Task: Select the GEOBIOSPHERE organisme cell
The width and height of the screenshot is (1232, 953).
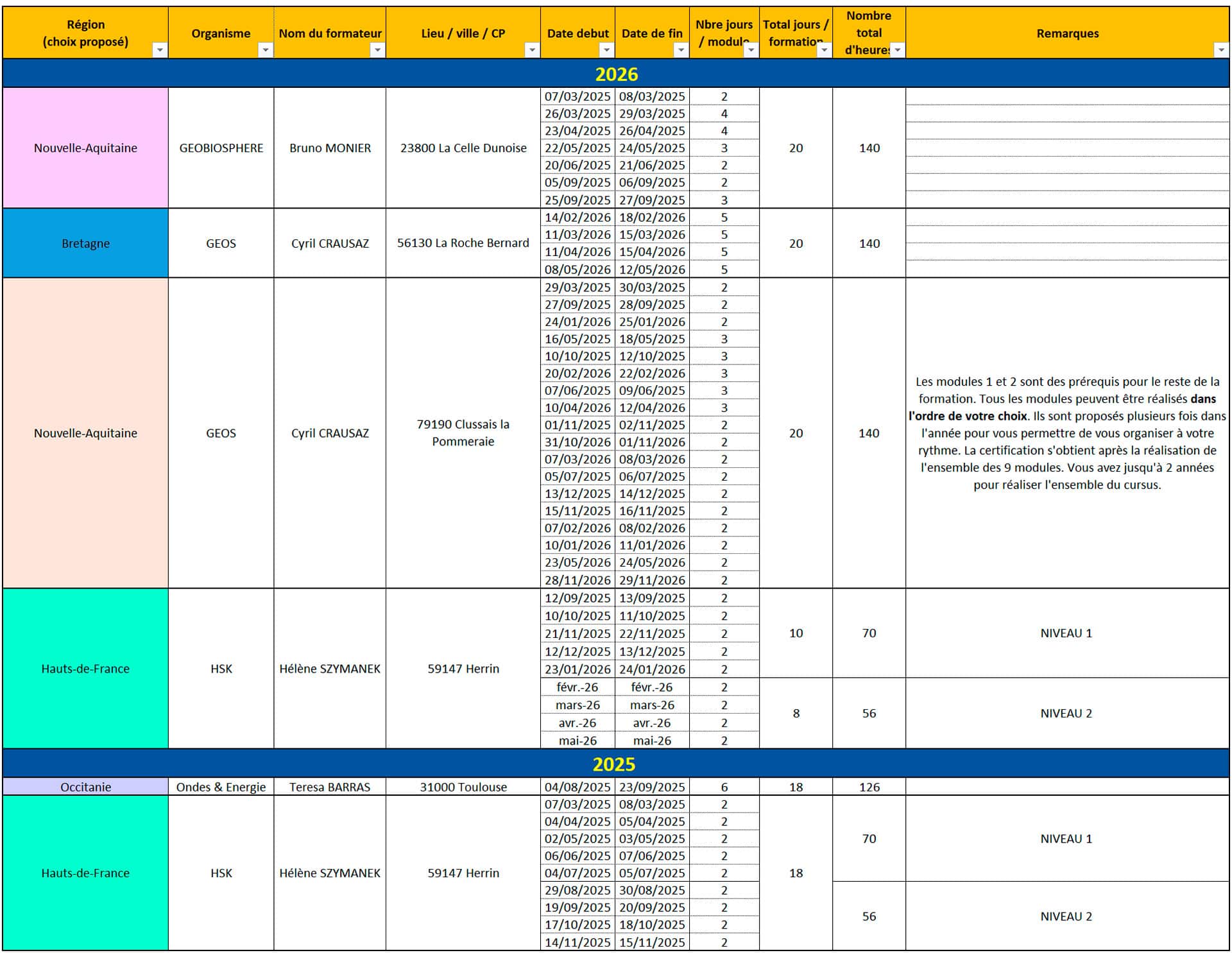Action: pos(221,148)
